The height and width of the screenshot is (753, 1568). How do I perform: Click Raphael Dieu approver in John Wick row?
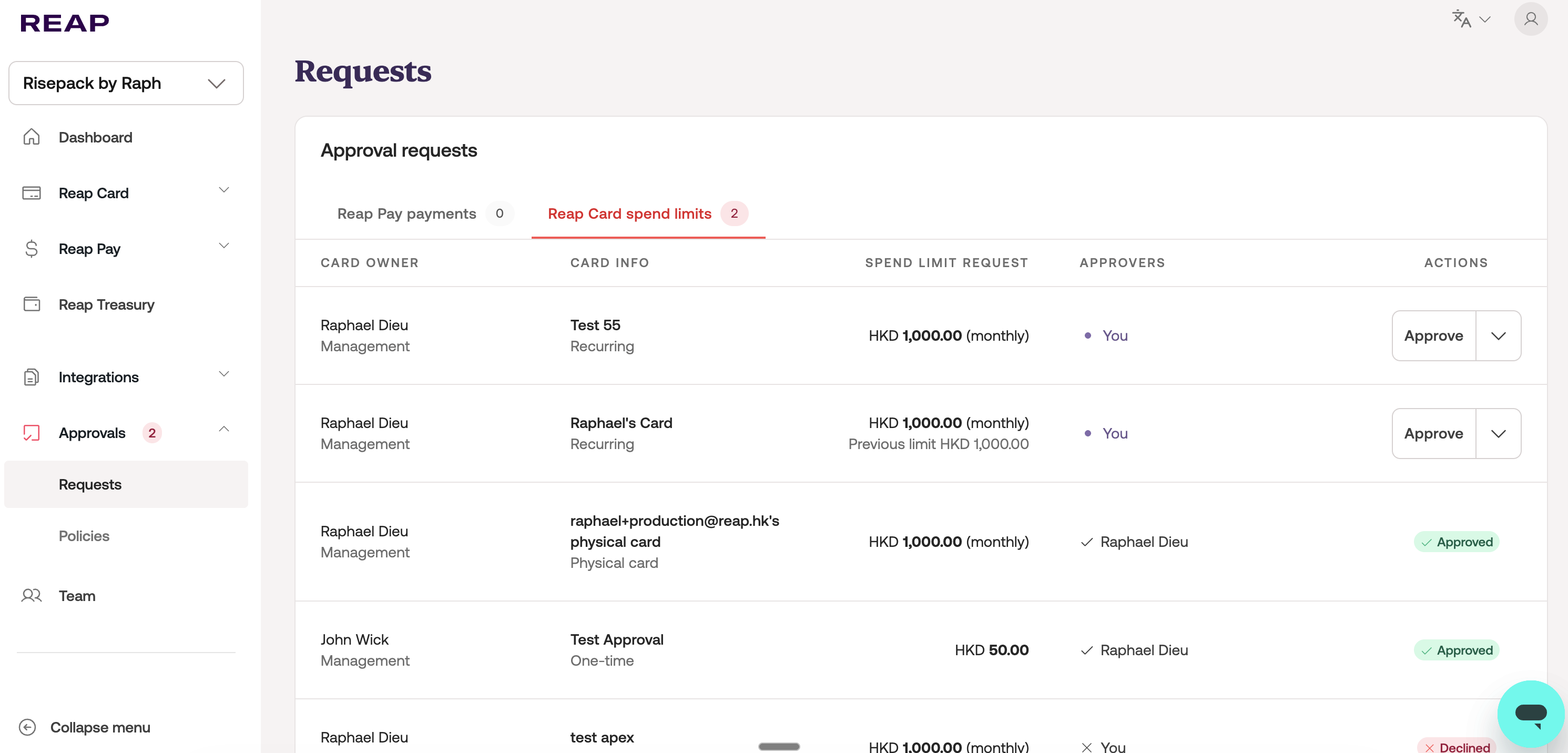pyautogui.click(x=1144, y=650)
